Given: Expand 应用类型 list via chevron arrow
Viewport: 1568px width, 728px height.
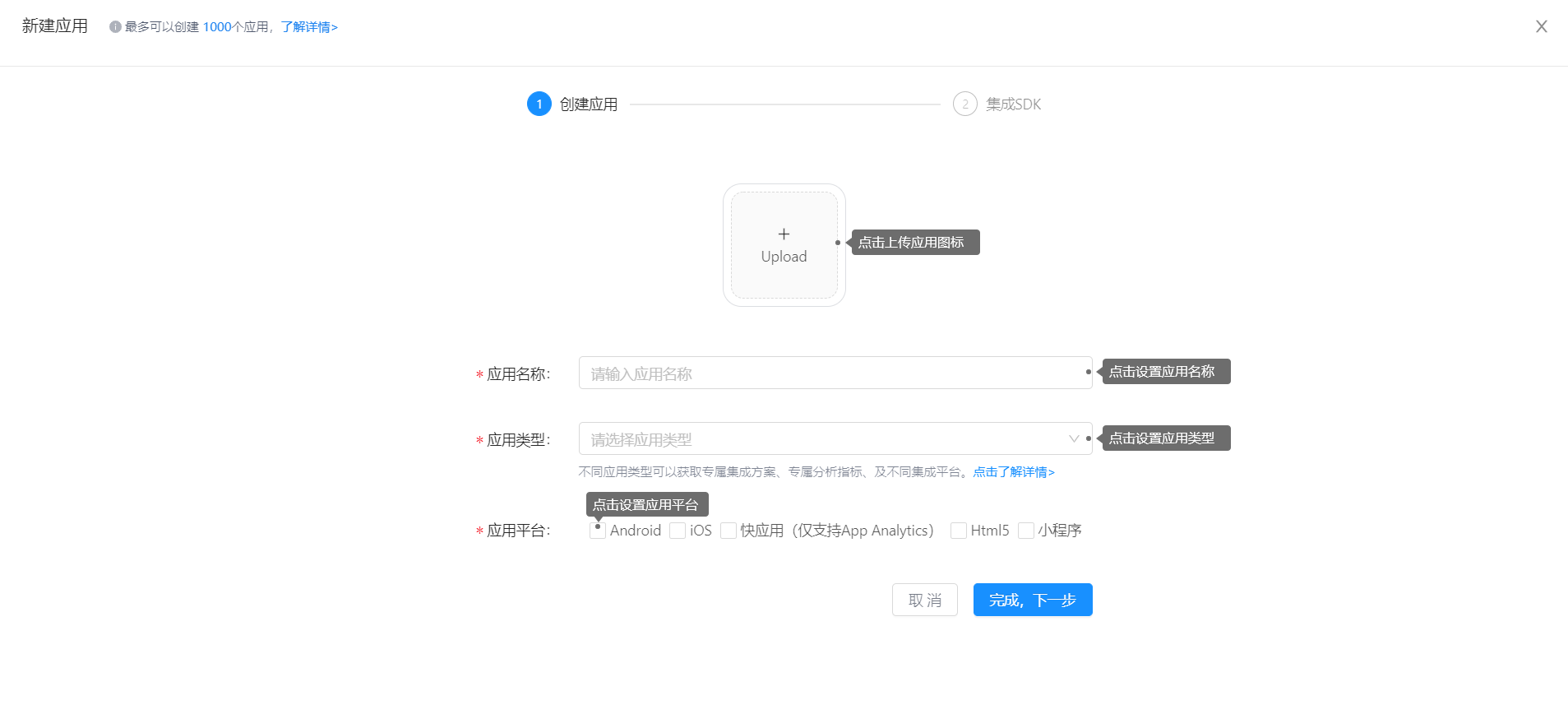Looking at the screenshot, I should point(1073,438).
